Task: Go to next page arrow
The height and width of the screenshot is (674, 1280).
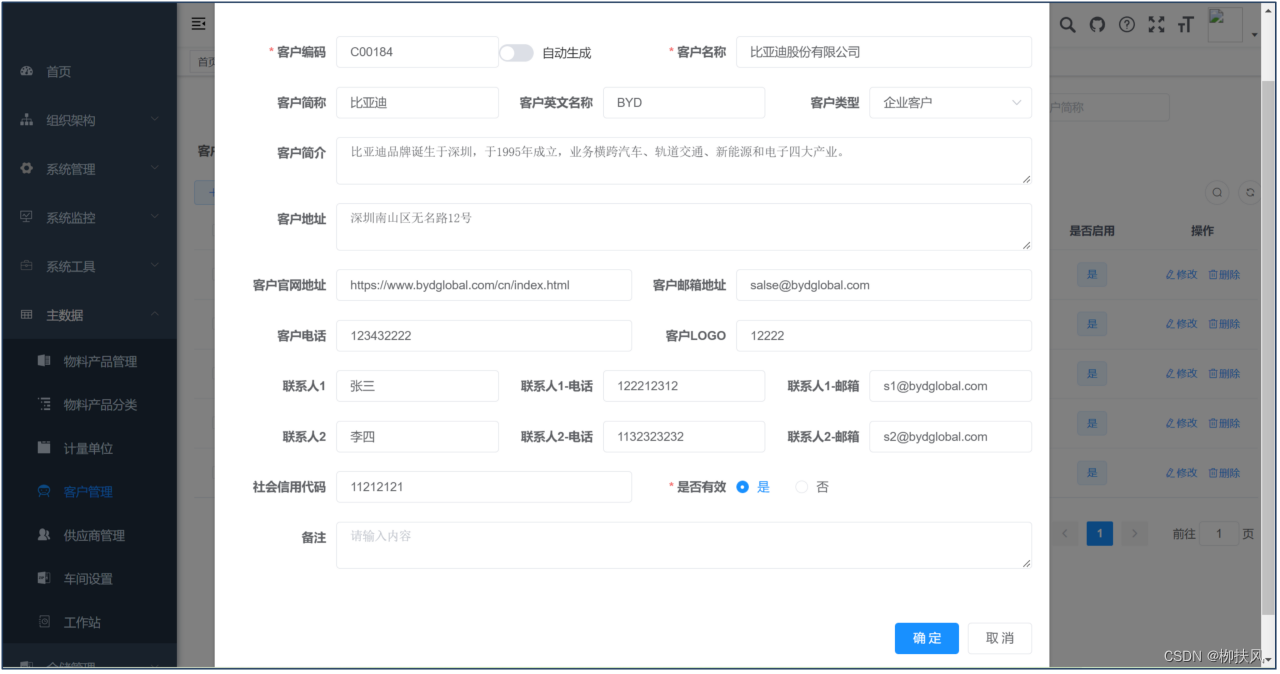Action: 1134,534
